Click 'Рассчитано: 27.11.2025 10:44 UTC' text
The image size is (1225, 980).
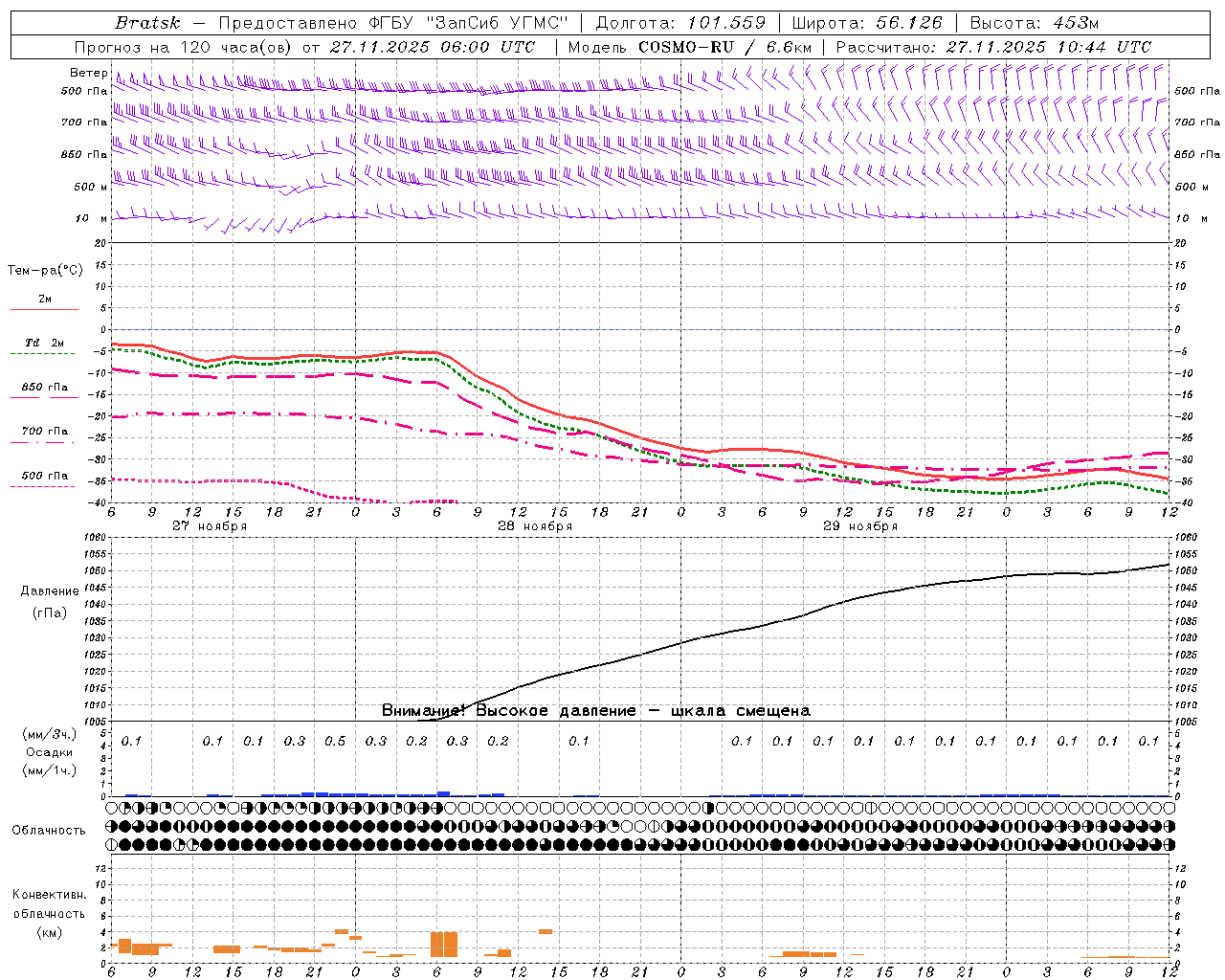[993, 47]
